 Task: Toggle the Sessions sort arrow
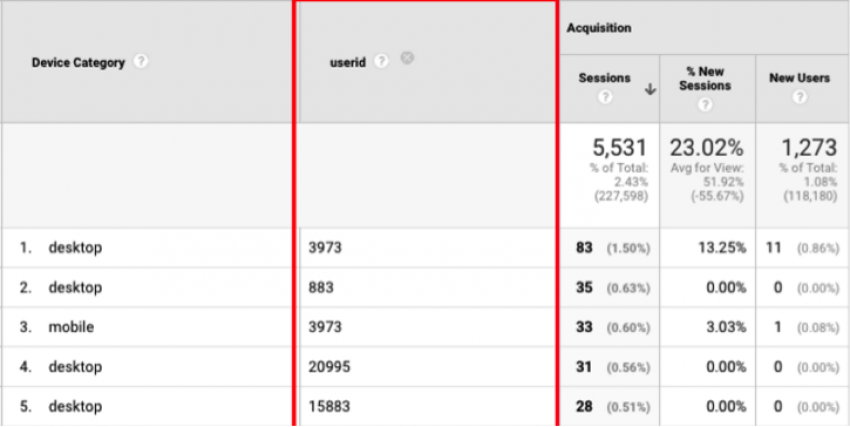point(650,91)
